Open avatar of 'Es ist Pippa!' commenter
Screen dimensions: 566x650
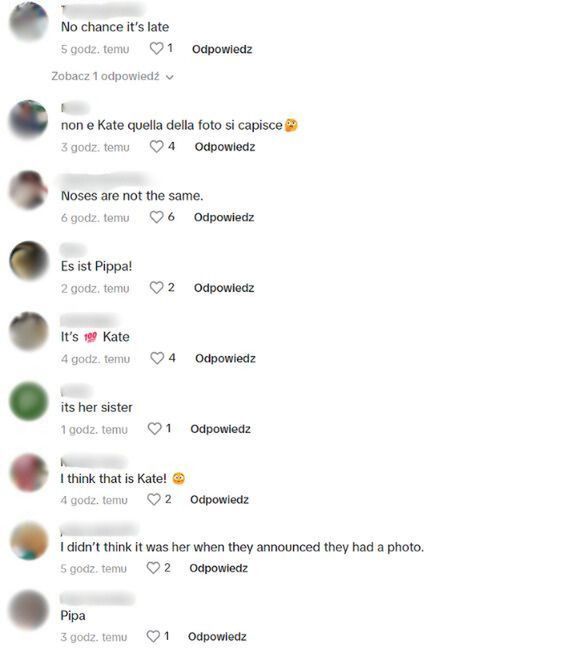(x=29, y=260)
